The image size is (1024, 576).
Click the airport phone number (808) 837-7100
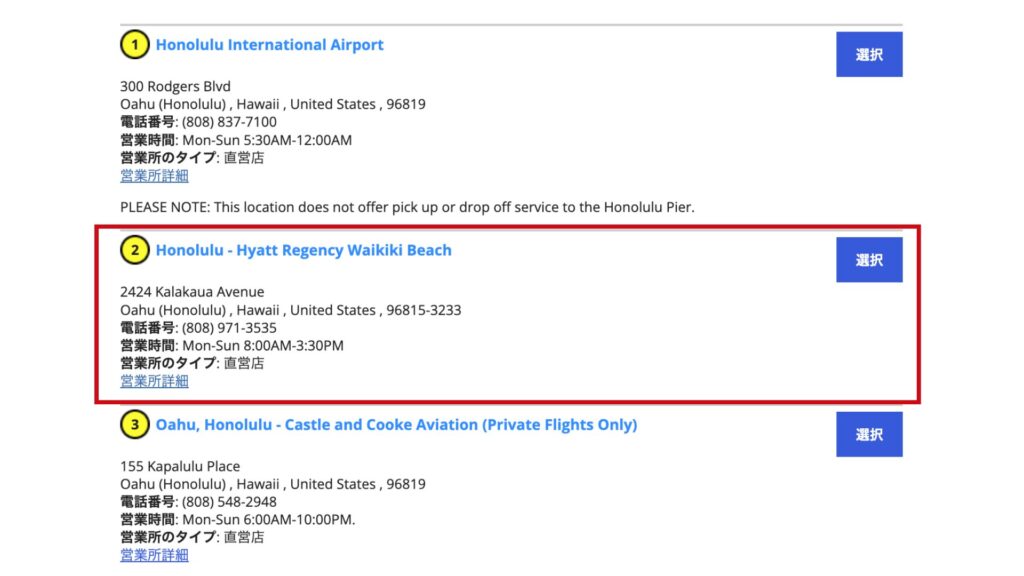coord(229,122)
